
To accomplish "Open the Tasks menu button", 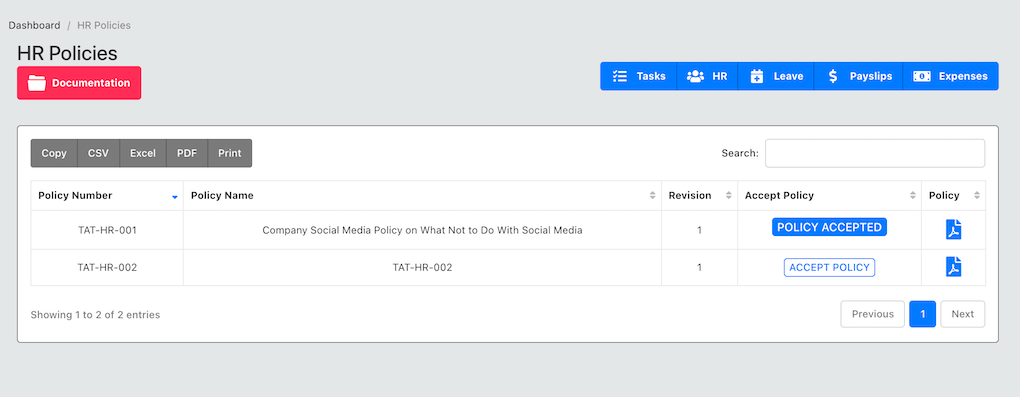I will (639, 76).
